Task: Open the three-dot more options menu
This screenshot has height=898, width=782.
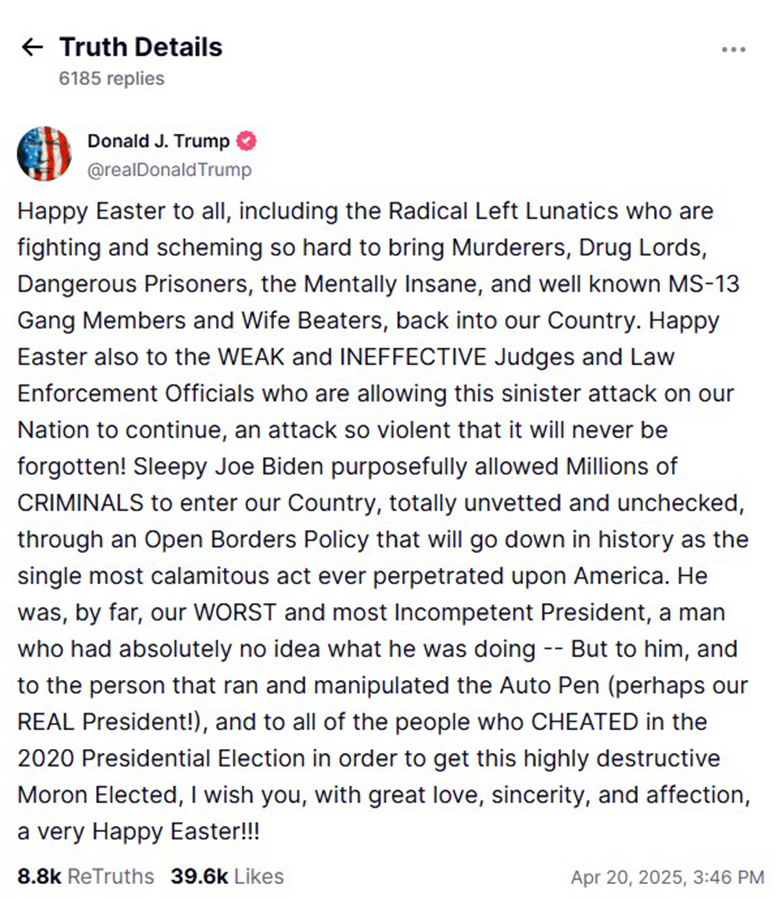Action: pos(733,49)
